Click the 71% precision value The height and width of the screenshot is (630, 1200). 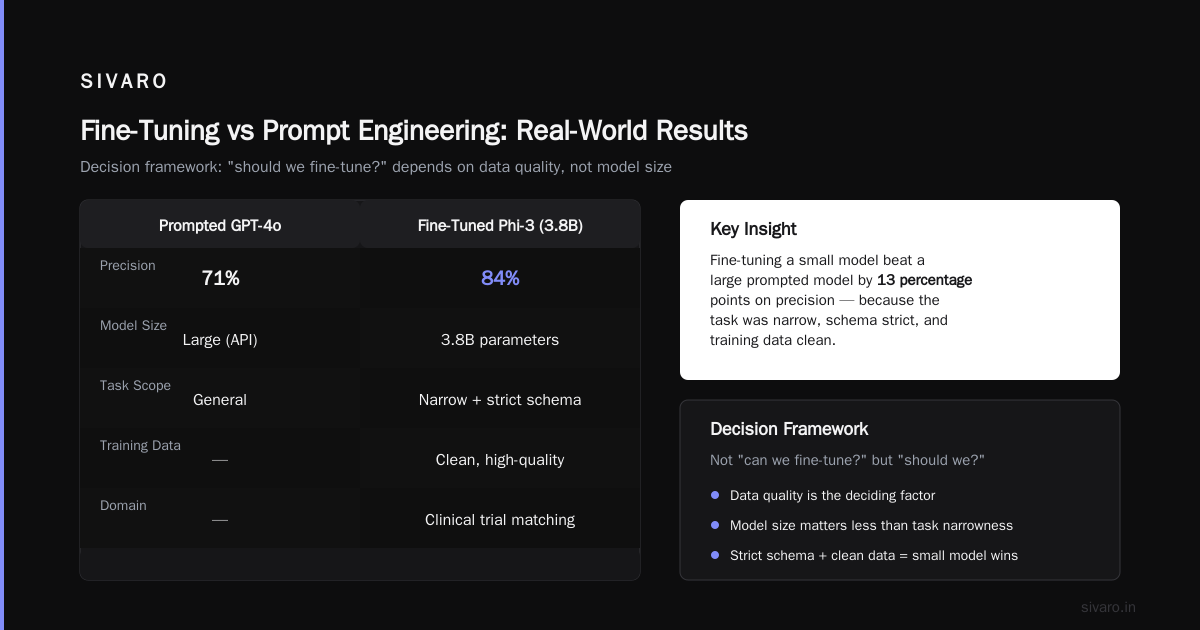click(x=220, y=279)
